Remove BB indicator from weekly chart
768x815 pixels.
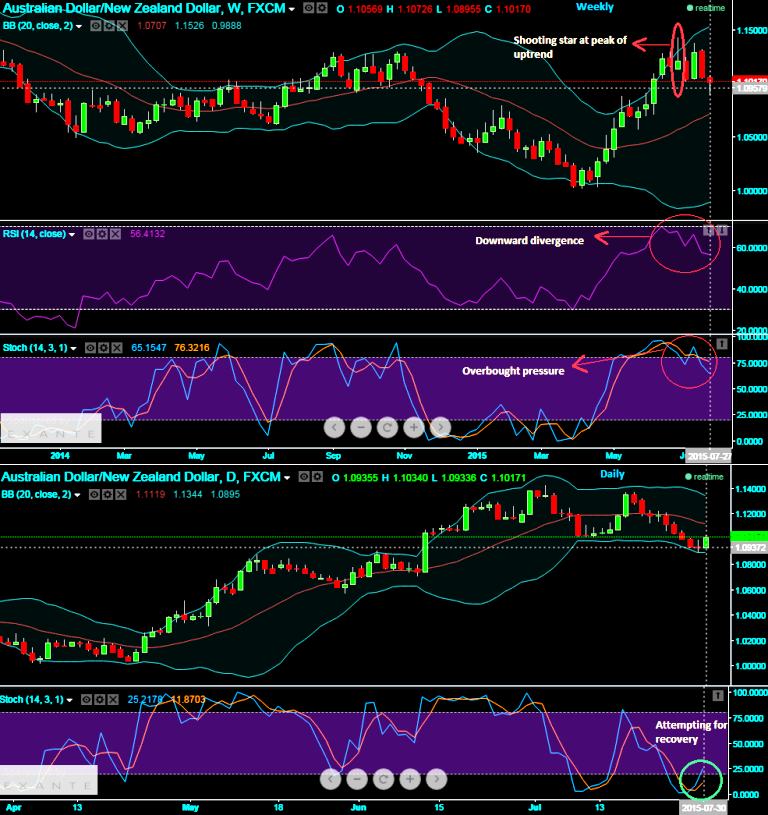pyautogui.click(x=122, y=26)
